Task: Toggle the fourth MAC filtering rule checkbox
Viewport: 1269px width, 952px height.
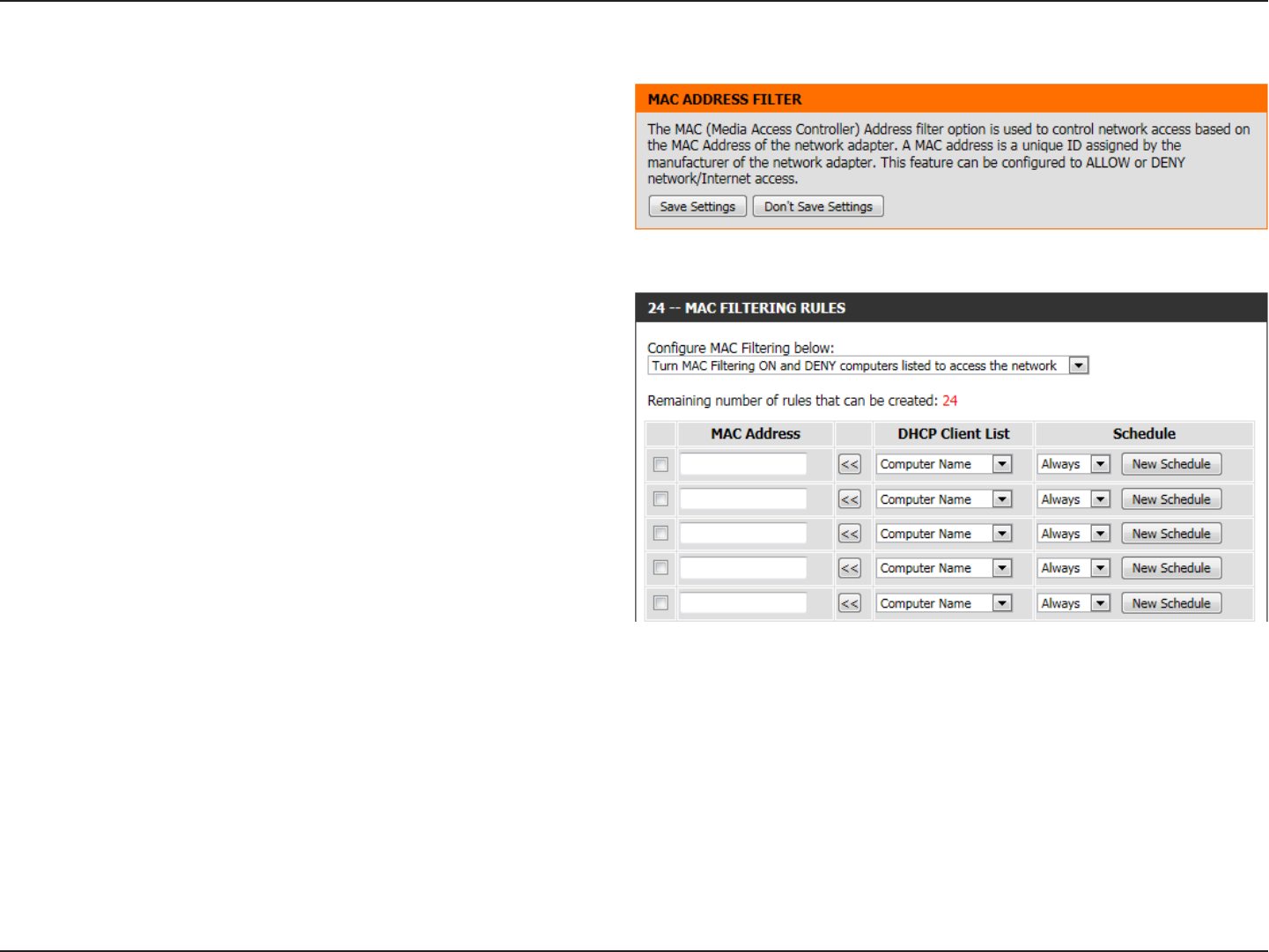Action: pyautogui.click(x=660, y=568)
